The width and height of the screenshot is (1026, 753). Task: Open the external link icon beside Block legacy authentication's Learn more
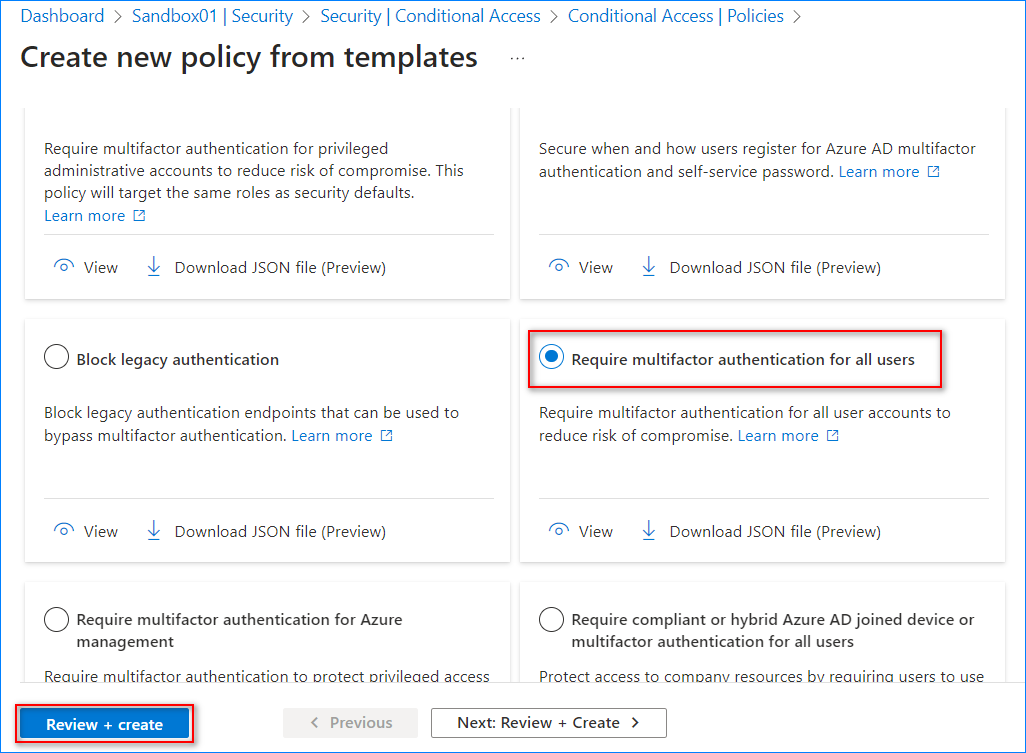pyautogui.click(x=388, y=435)
